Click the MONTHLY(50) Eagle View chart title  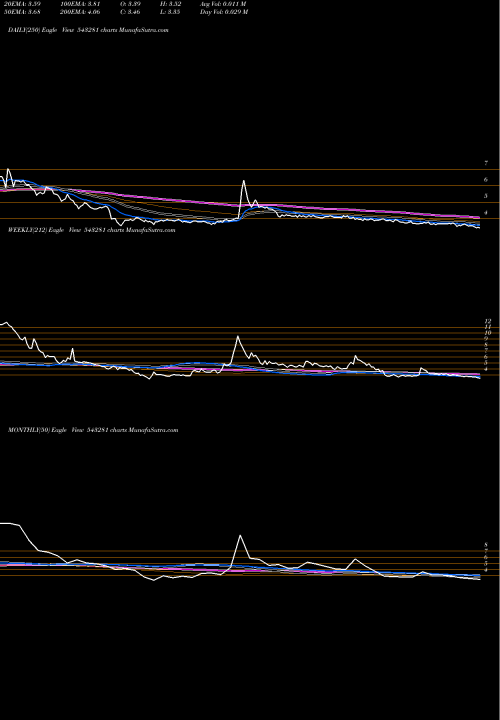93,430
